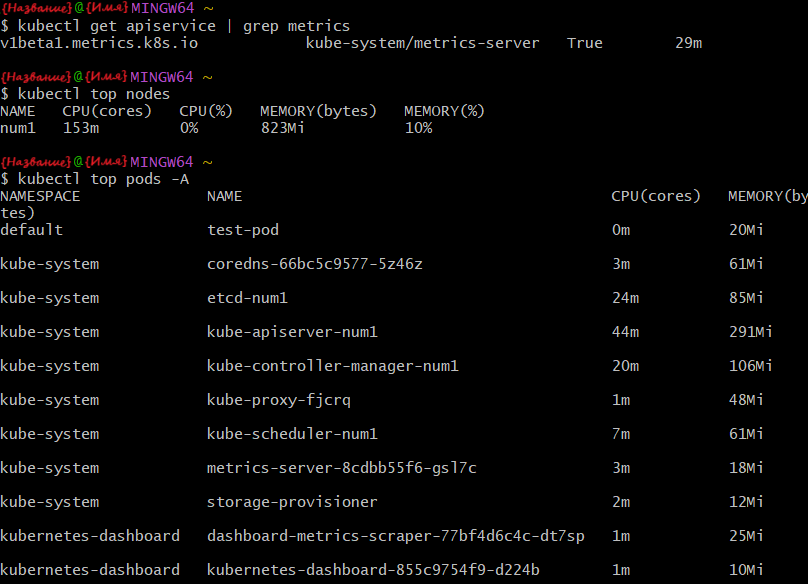The image size is (808, 584).
Task: Click the metrics-server-8cdbb55f6-gsl7c pod name
Action: click(x=341, y=468)
